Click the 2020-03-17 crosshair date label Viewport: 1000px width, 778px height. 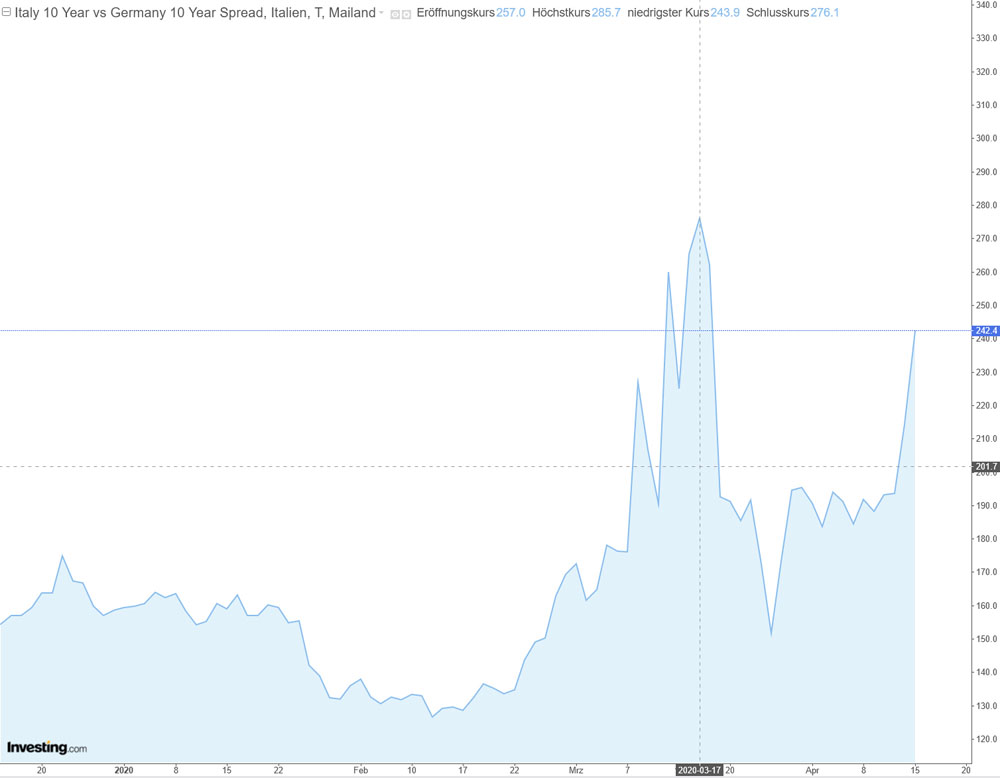(x=699, y=770)
